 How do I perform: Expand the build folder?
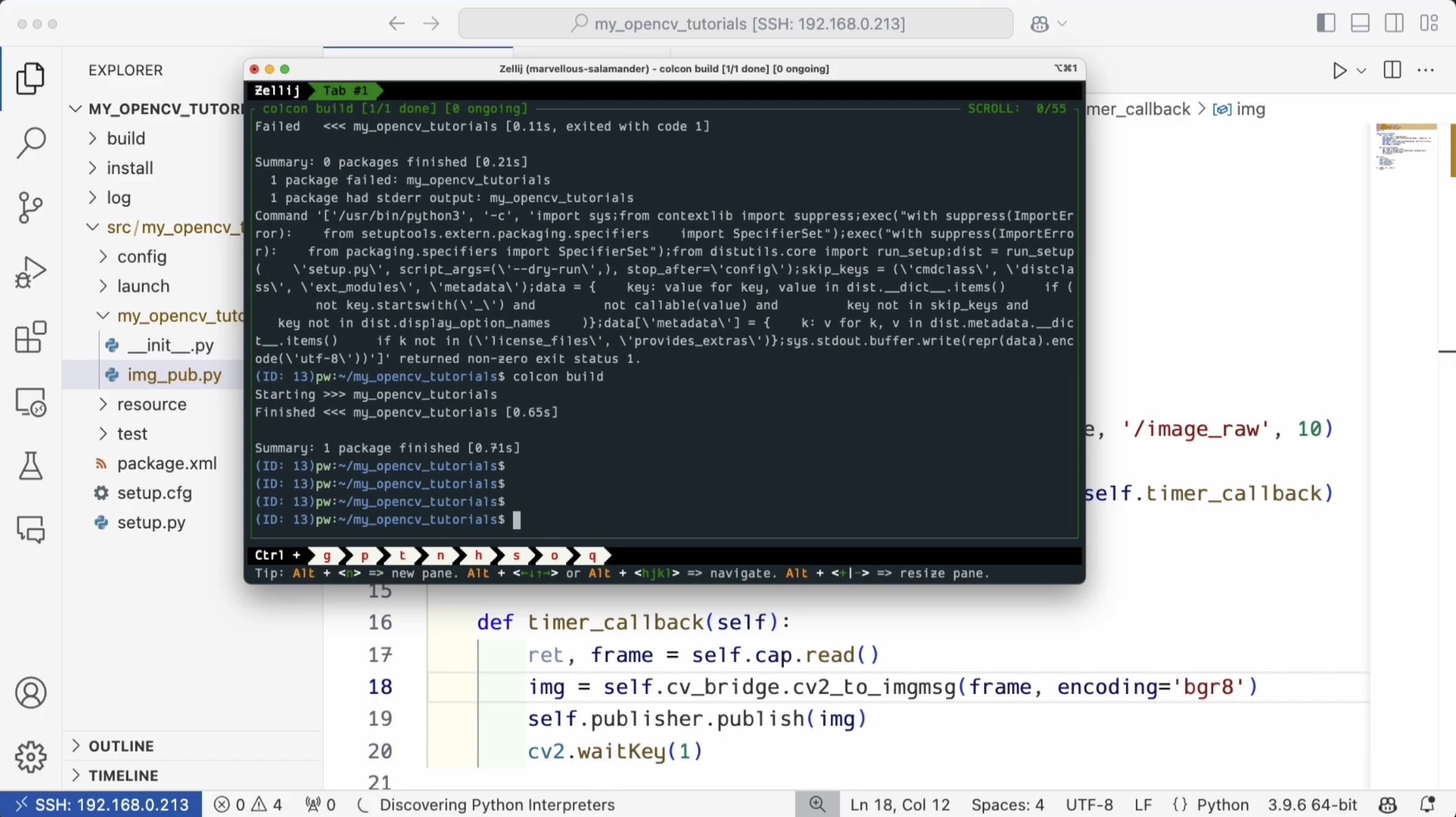[126, 139]
